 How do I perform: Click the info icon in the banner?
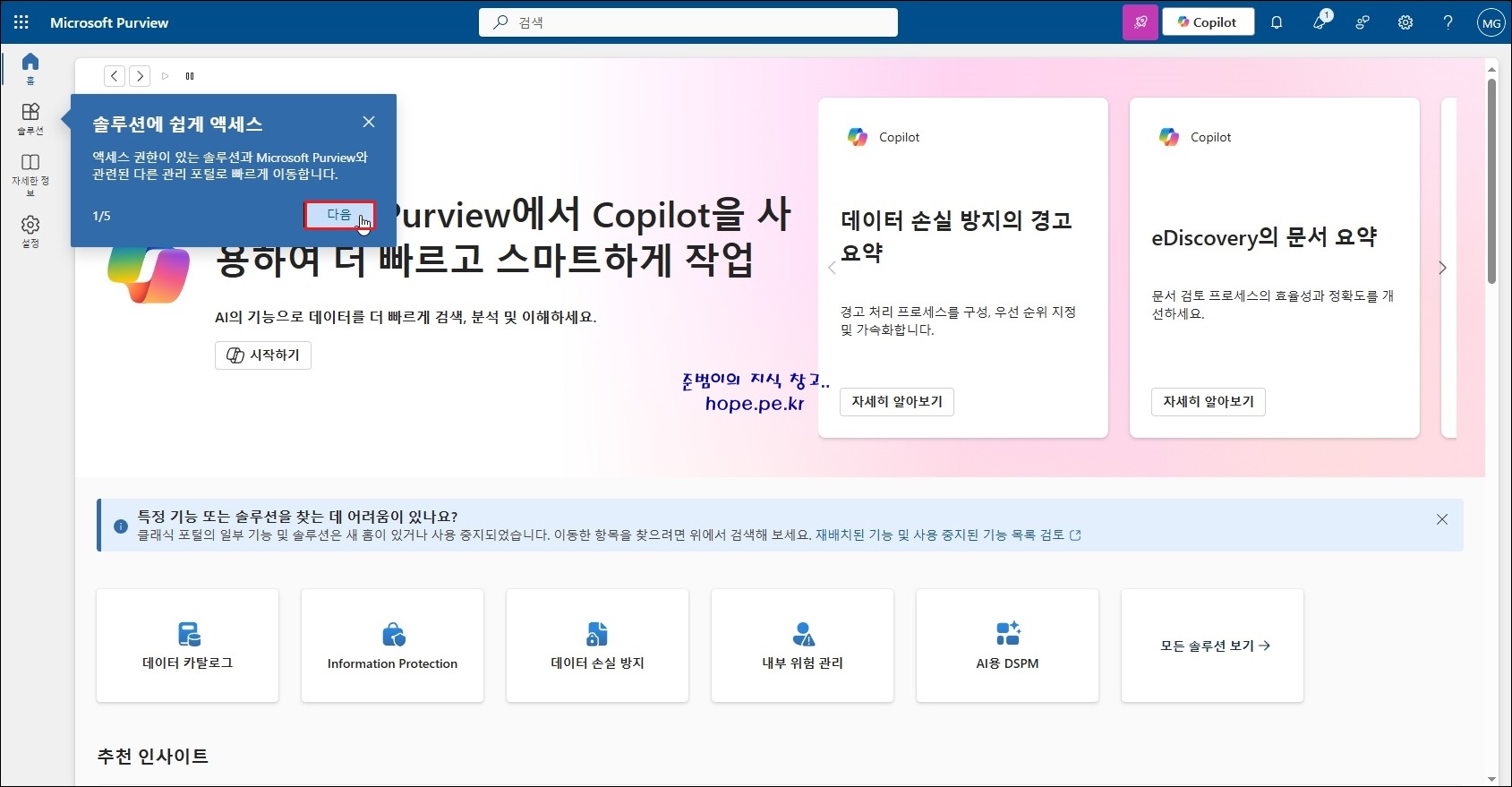coord(121,526)
